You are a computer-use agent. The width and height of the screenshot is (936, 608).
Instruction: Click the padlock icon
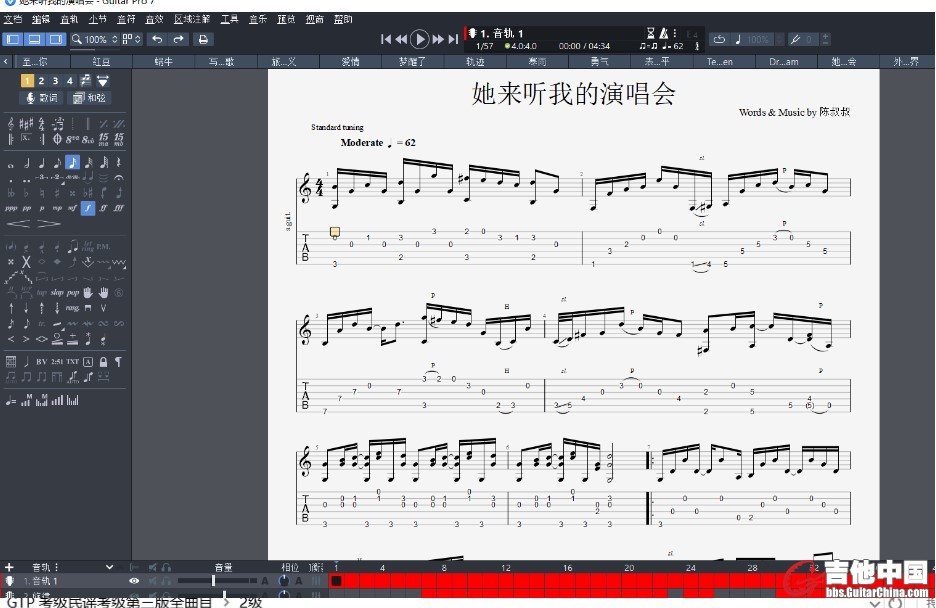coord(103,362)
